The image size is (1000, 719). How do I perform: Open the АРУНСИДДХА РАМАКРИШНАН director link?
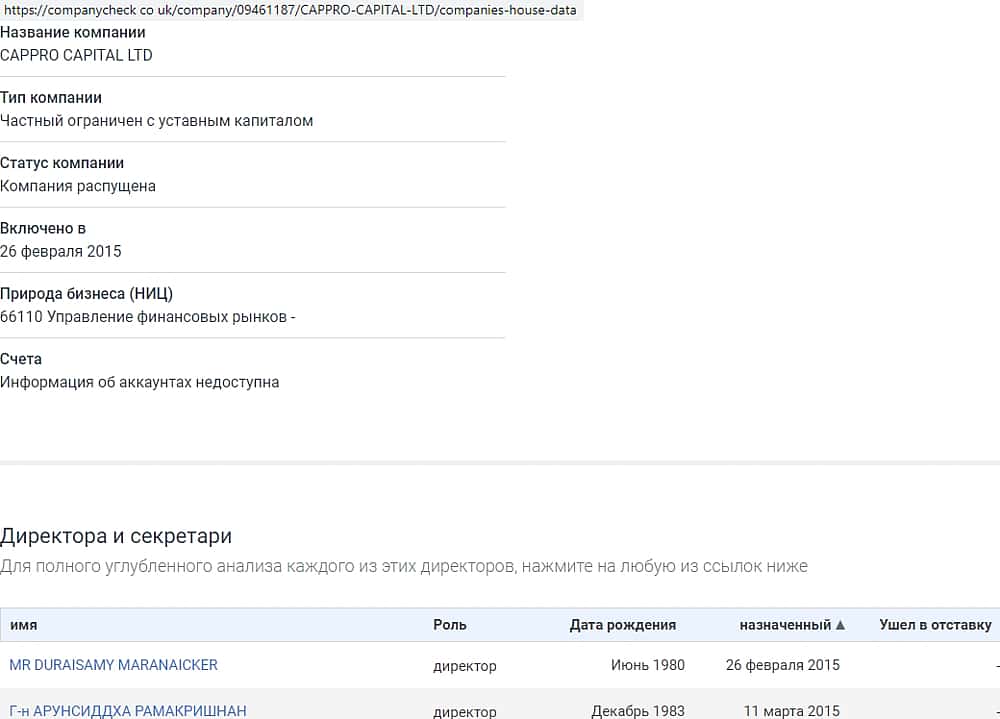pyautogui.click(x=128, y=711)
